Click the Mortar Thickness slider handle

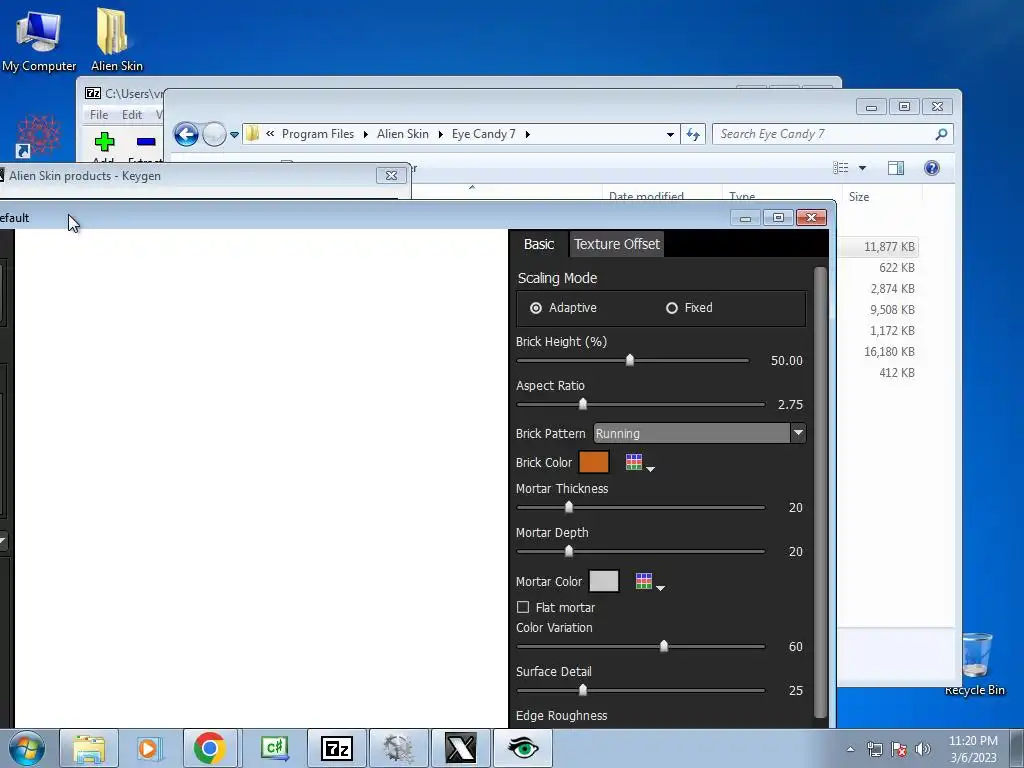(x=569, y=507)
